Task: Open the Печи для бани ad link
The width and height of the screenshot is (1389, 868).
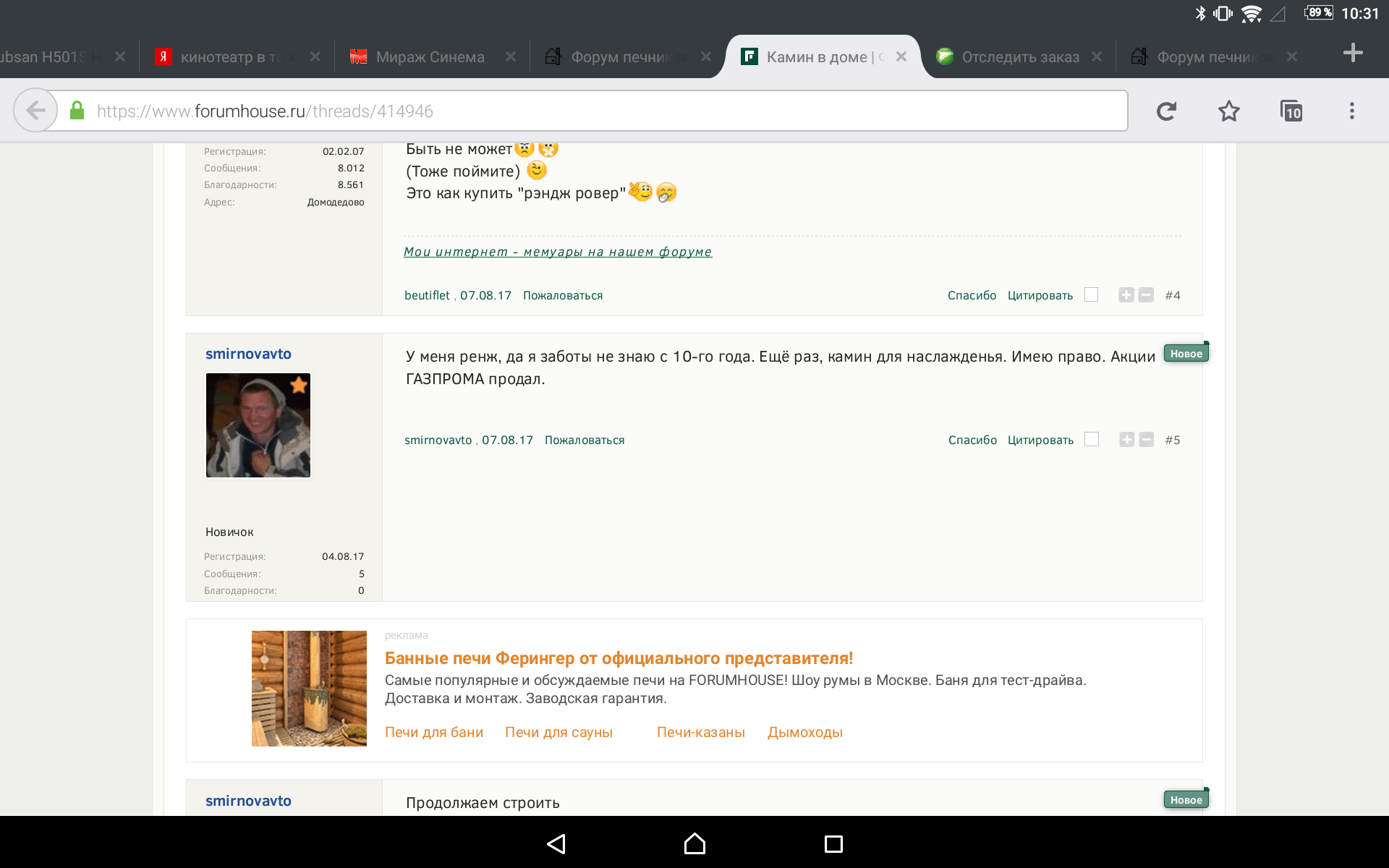Action: [x=434, y=732]
